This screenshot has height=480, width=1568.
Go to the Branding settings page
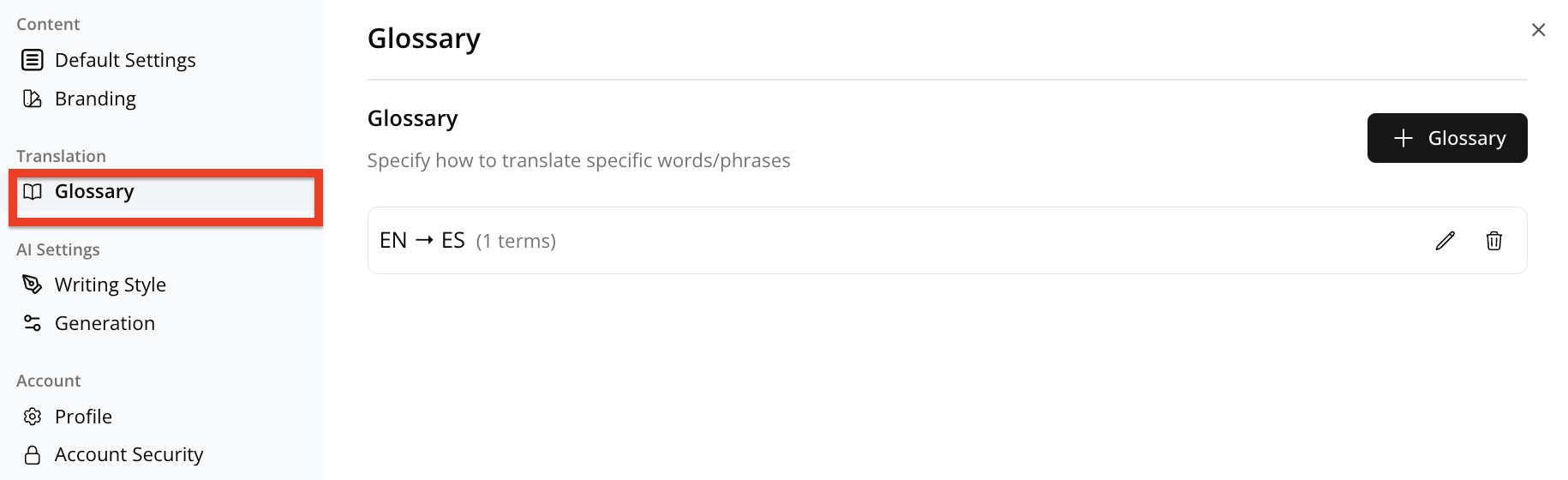point(95,99)
